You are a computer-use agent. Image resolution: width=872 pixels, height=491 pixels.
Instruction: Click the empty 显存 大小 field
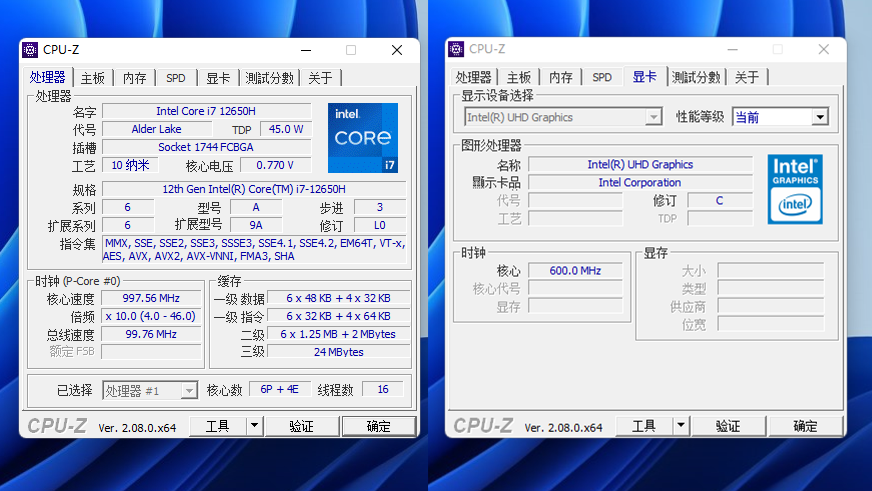coord(771,271)
